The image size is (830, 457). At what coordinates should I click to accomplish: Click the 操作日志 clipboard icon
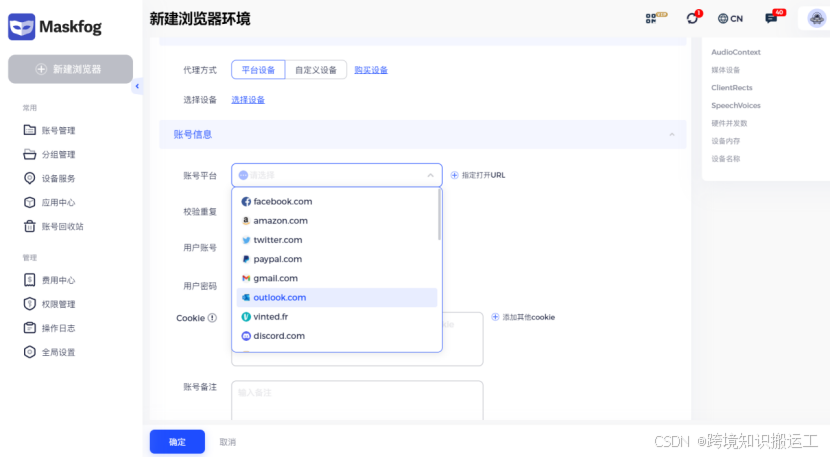point(30,328)
